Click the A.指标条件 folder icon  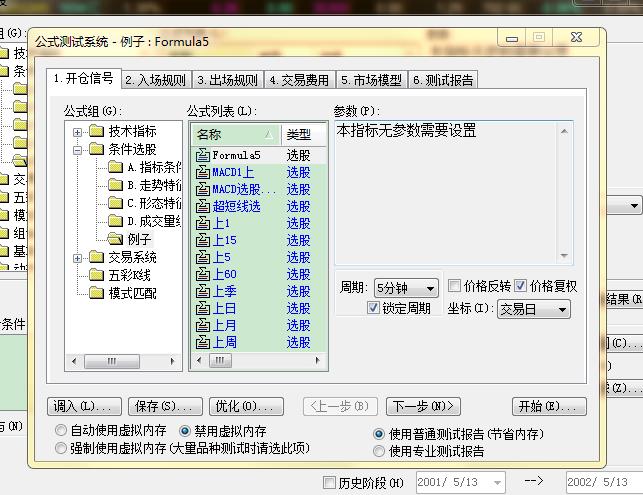(116, 167)
